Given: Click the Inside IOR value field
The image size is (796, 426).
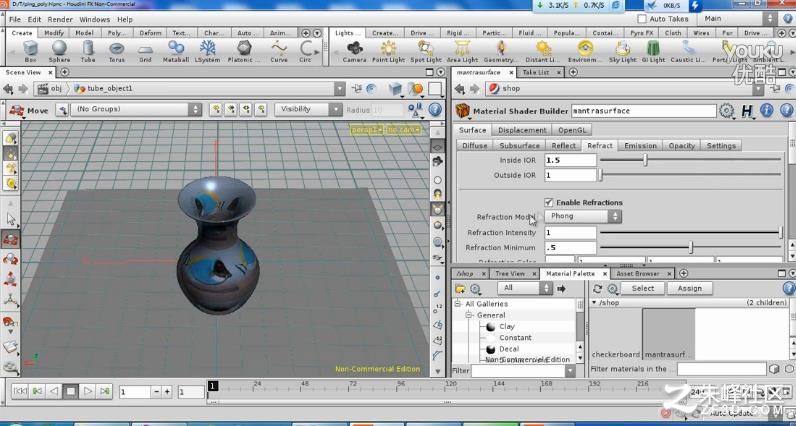Looking at the screenshot, I should point(570,160).
